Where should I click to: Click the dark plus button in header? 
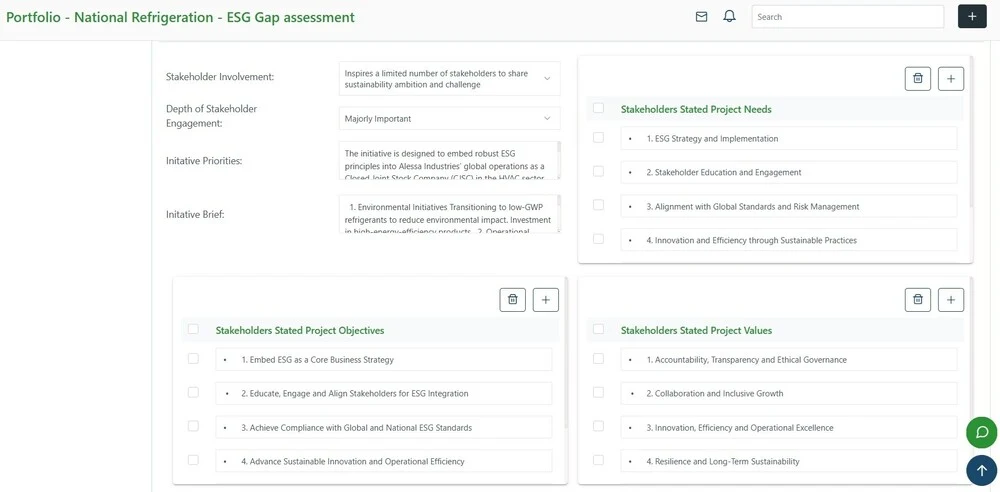point(971,17)
